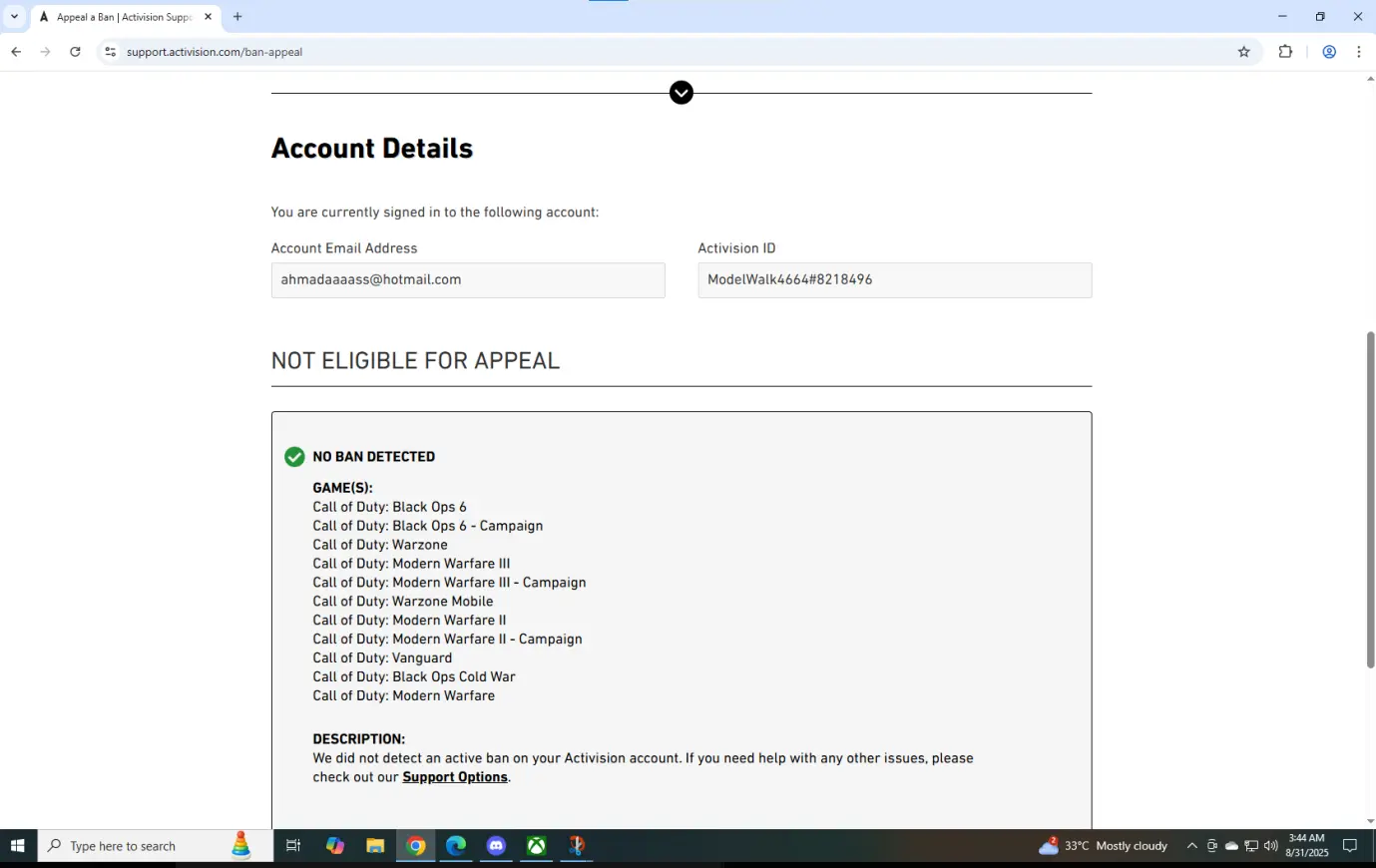Reload the ban appeal page
This screenshot has height=868, width=1376.
click(75, 52)
